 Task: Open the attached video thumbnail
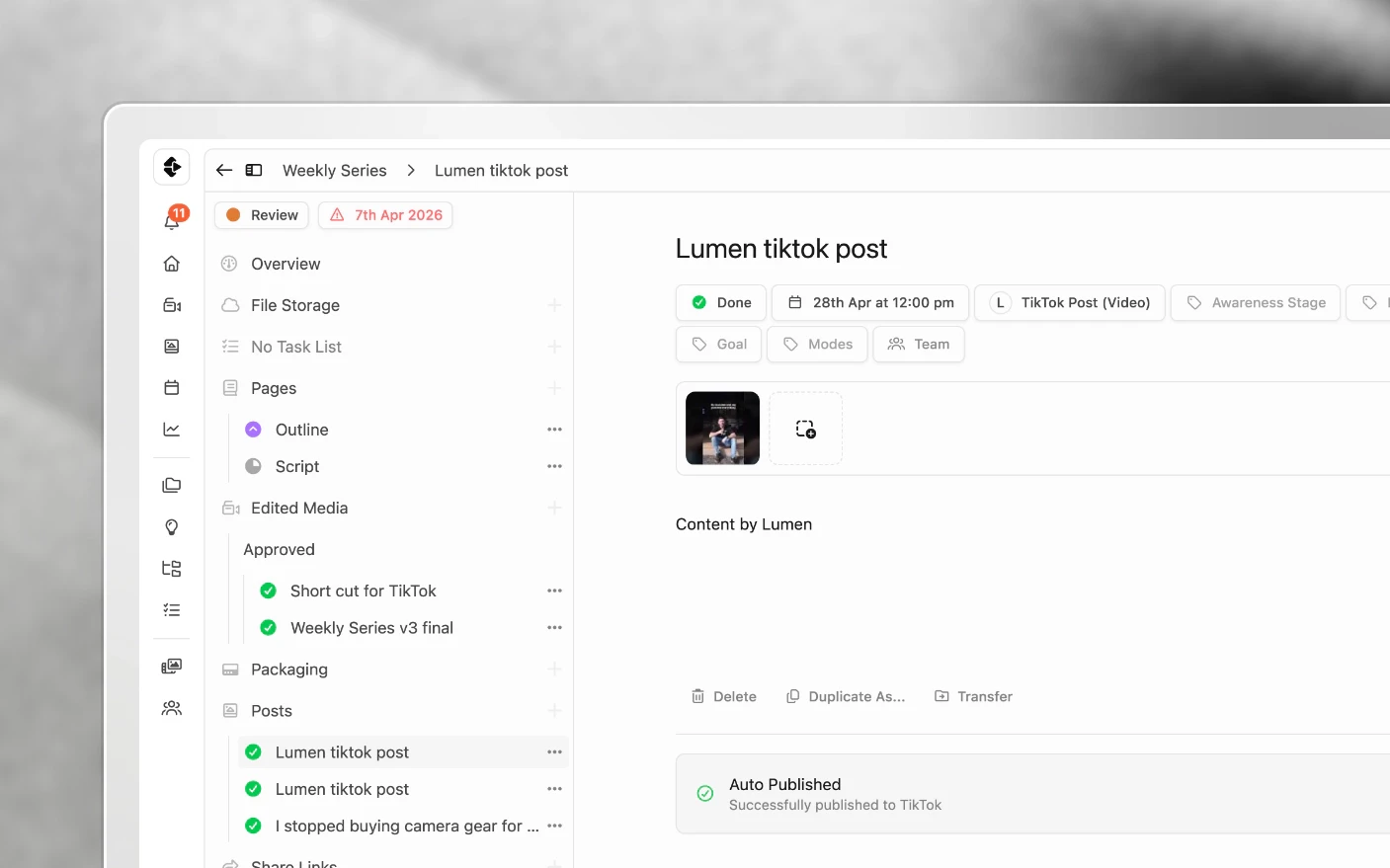coord(723,429)
